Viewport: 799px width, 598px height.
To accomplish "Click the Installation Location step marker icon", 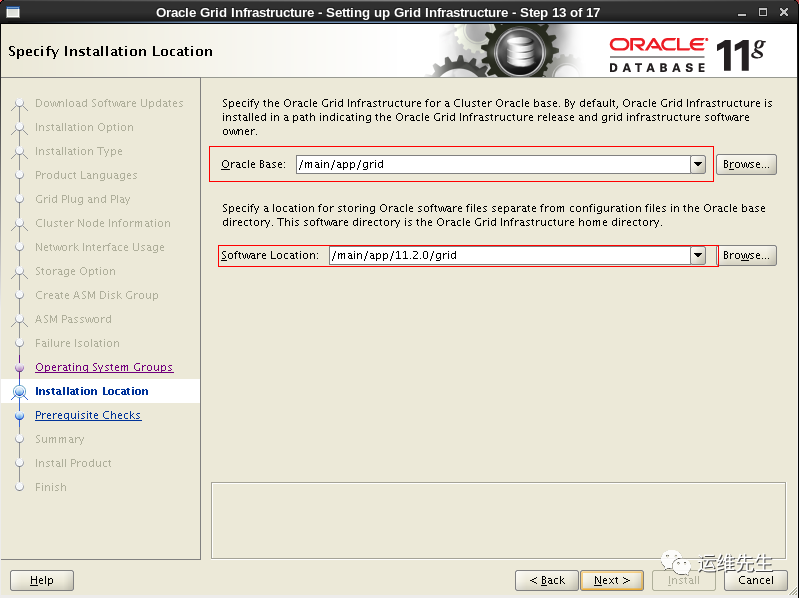I will pyautogui.click(x=19, y=391).
